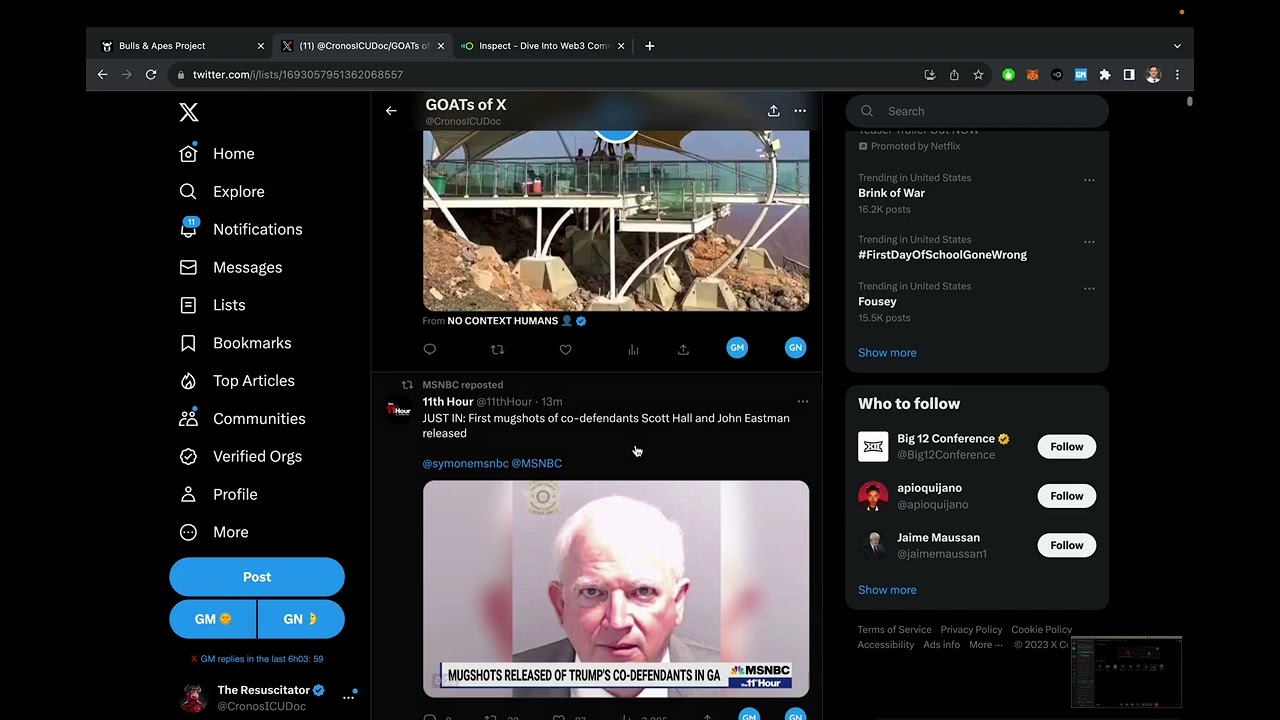View analytics for NO CONTEXT HUMANS tweet
This screenshot has height=720, width=1280.
(x=633, y=349)
